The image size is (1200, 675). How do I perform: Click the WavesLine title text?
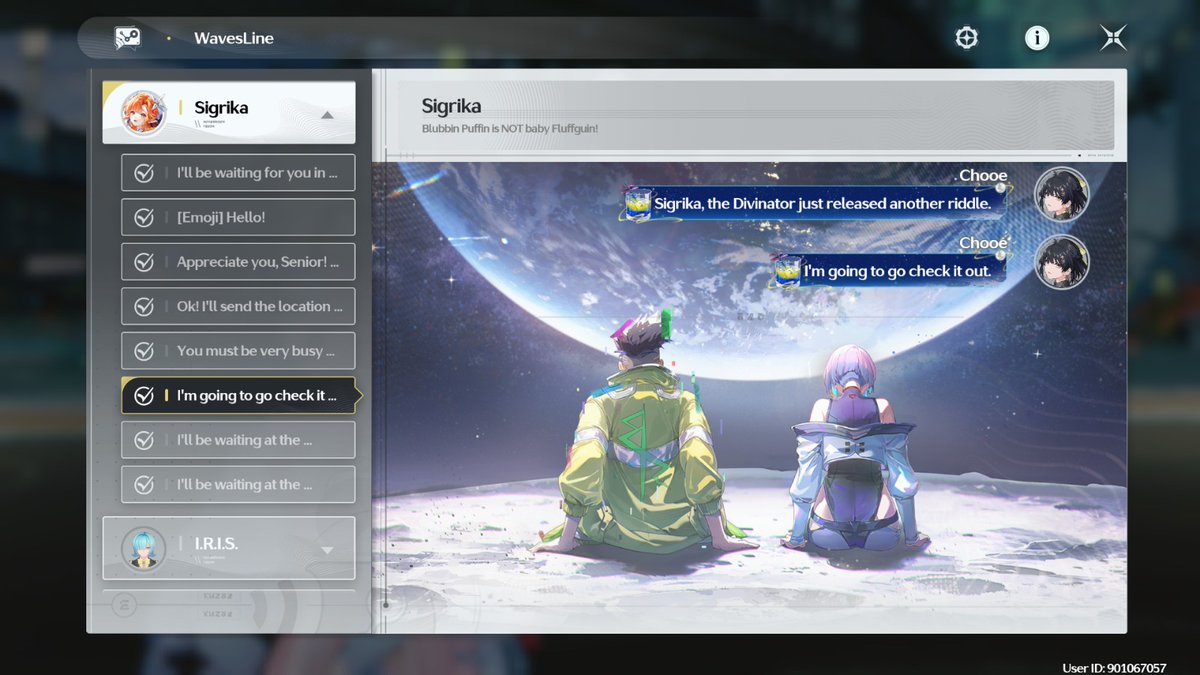click(234, 38)
